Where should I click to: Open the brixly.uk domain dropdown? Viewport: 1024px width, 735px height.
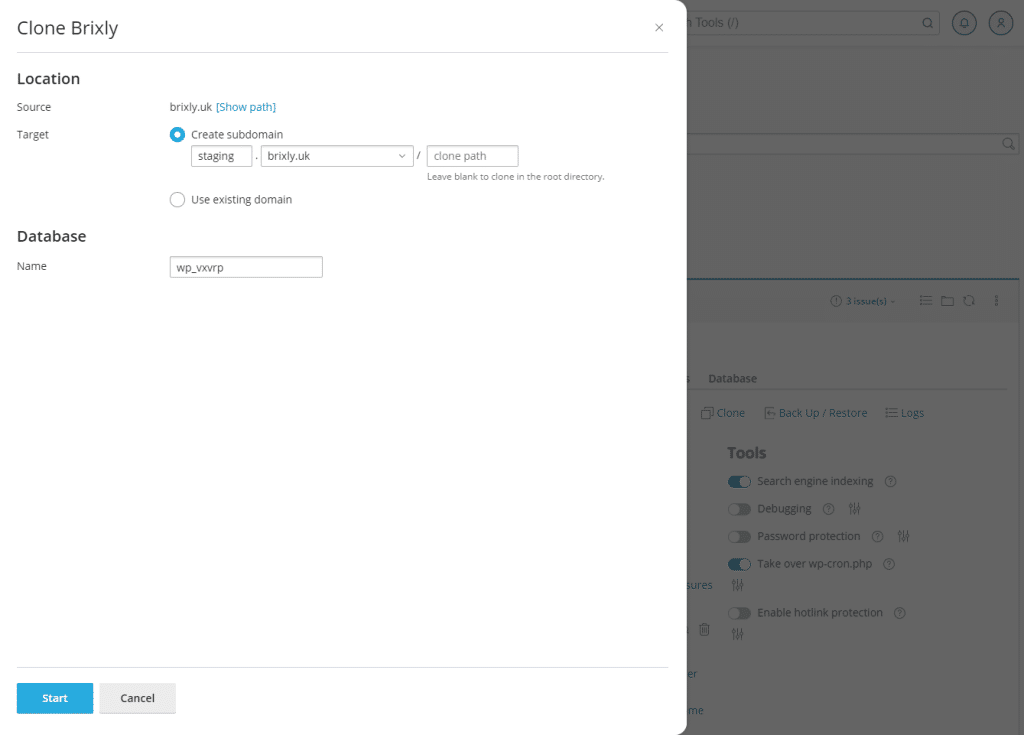(337, 156)
